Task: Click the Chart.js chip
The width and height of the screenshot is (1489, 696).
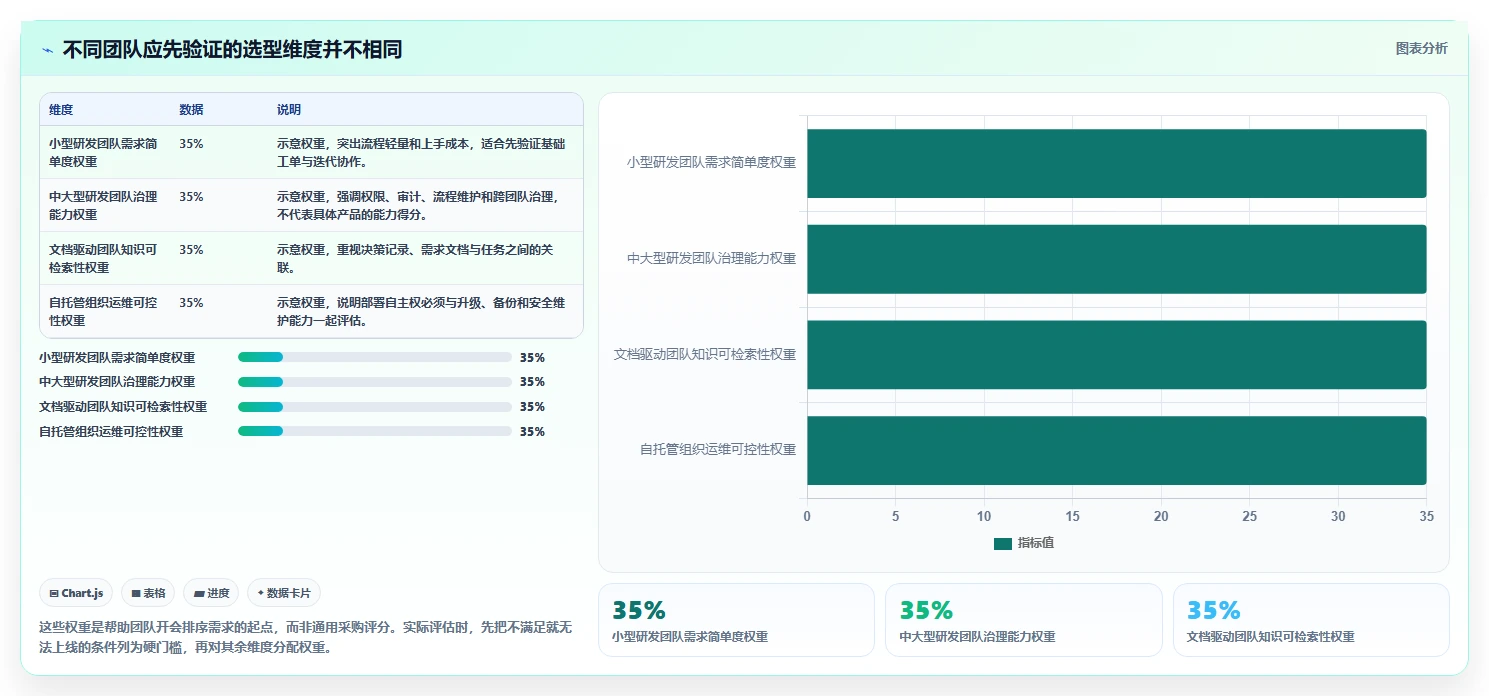Action: click(76, 593)
